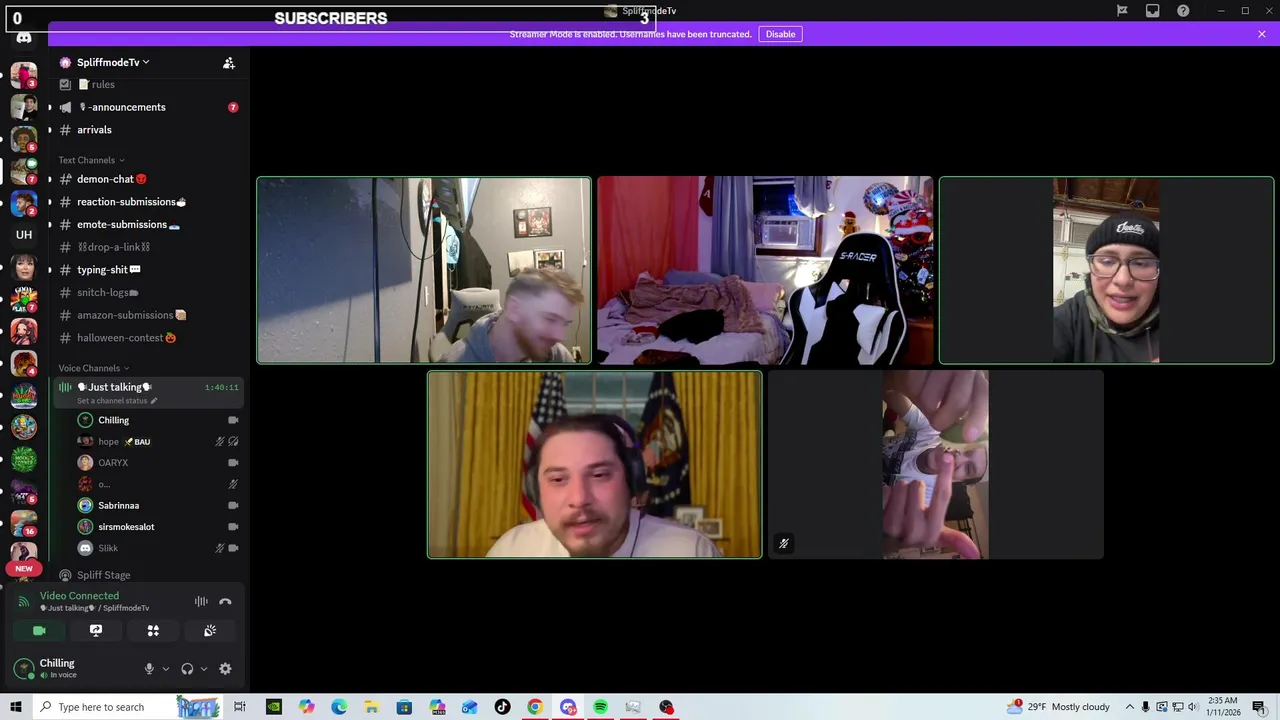Select user sirsmokesalot in voice list
The width and height of the screenshot is (1280, 720).
click(x=158, y=527)
